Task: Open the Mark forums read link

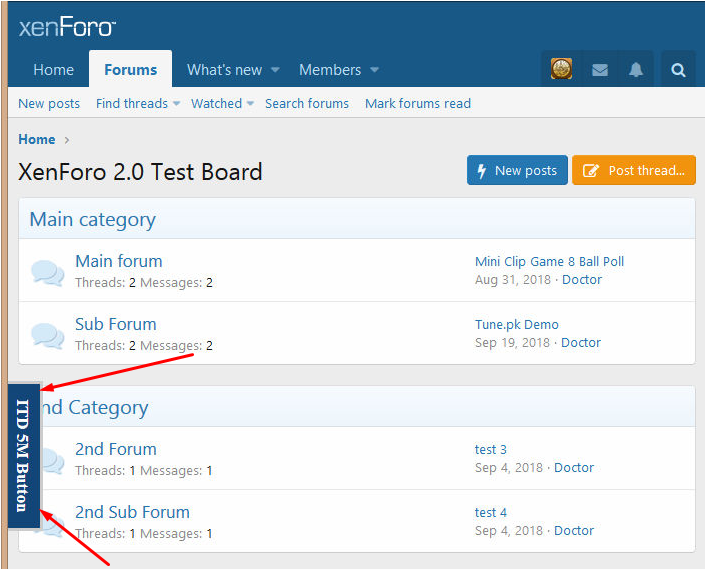Action: tap(417, 104)
